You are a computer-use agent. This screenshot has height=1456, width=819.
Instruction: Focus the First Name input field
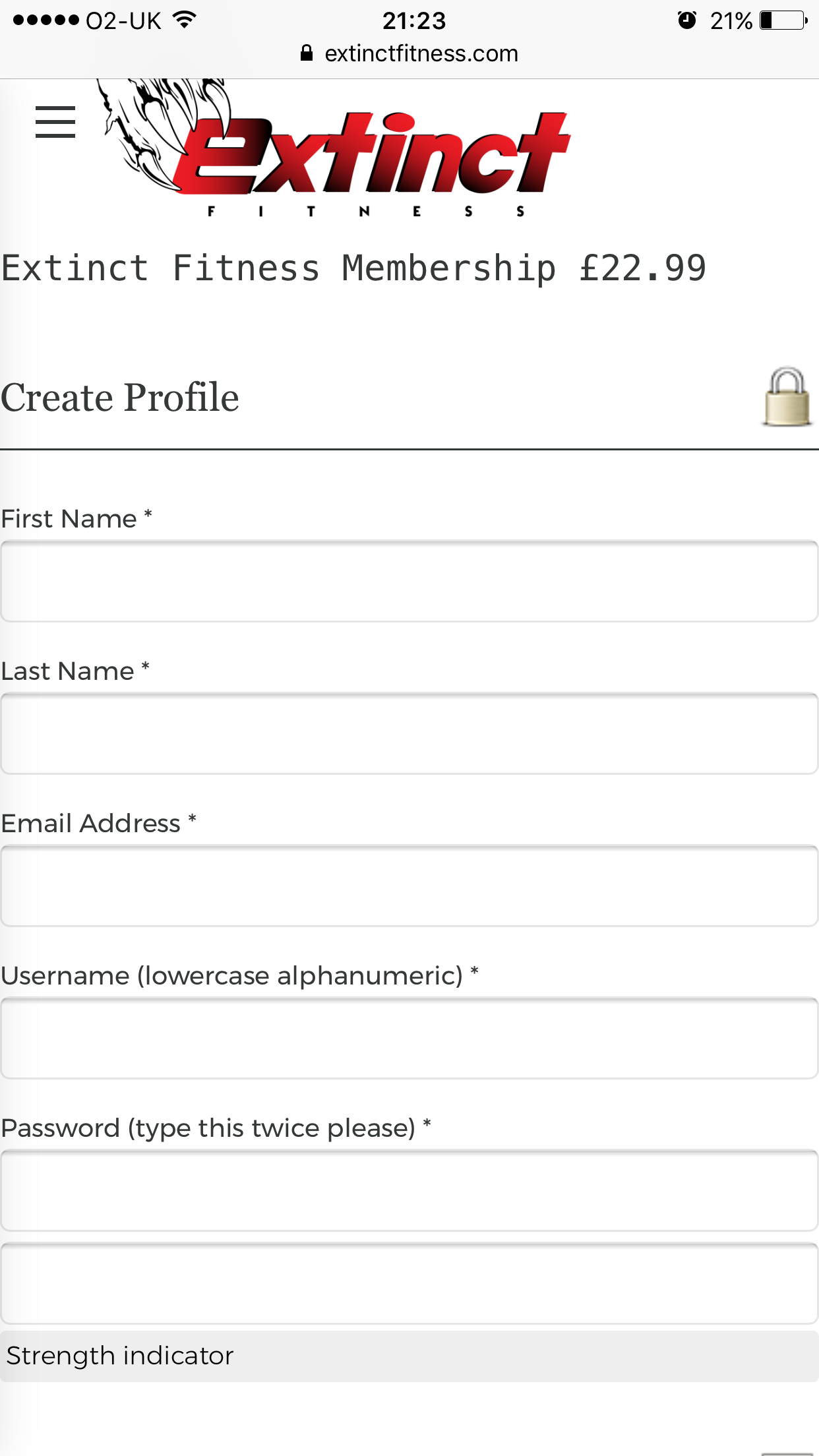(x=409, y=581)
